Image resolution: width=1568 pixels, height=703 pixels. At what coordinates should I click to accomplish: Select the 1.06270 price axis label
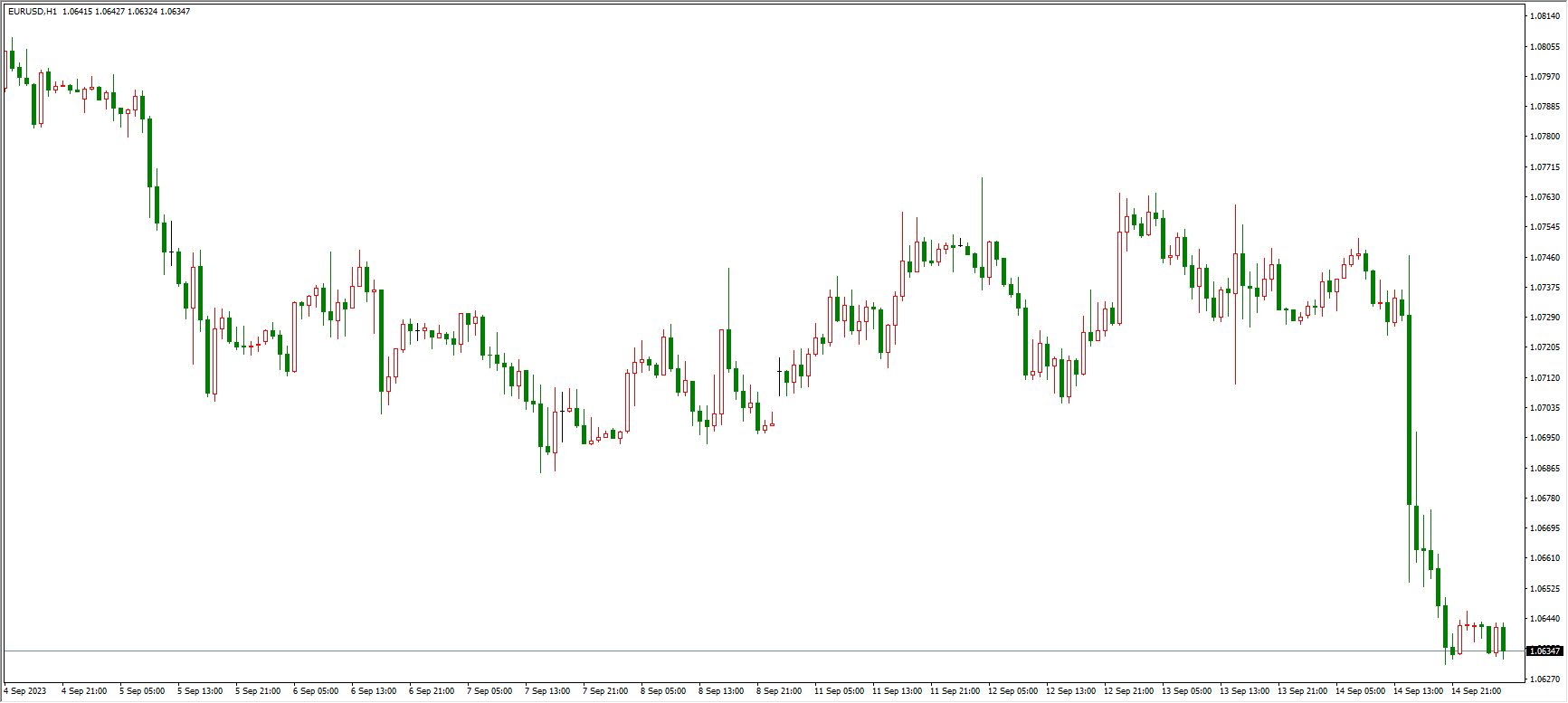(x=1545, y=679)
